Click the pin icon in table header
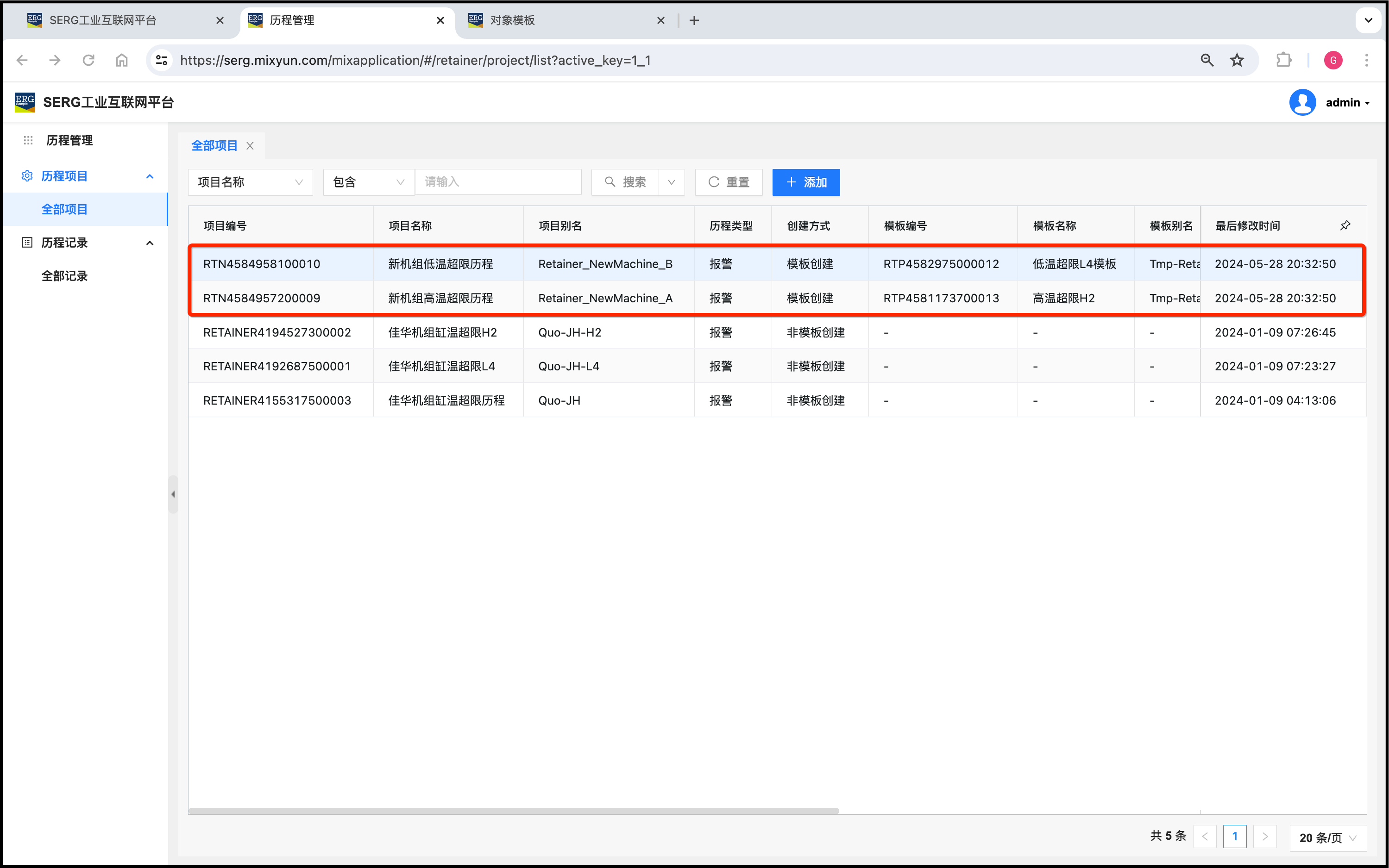This screenshot has width=1389, height=868. point(1345,225)
